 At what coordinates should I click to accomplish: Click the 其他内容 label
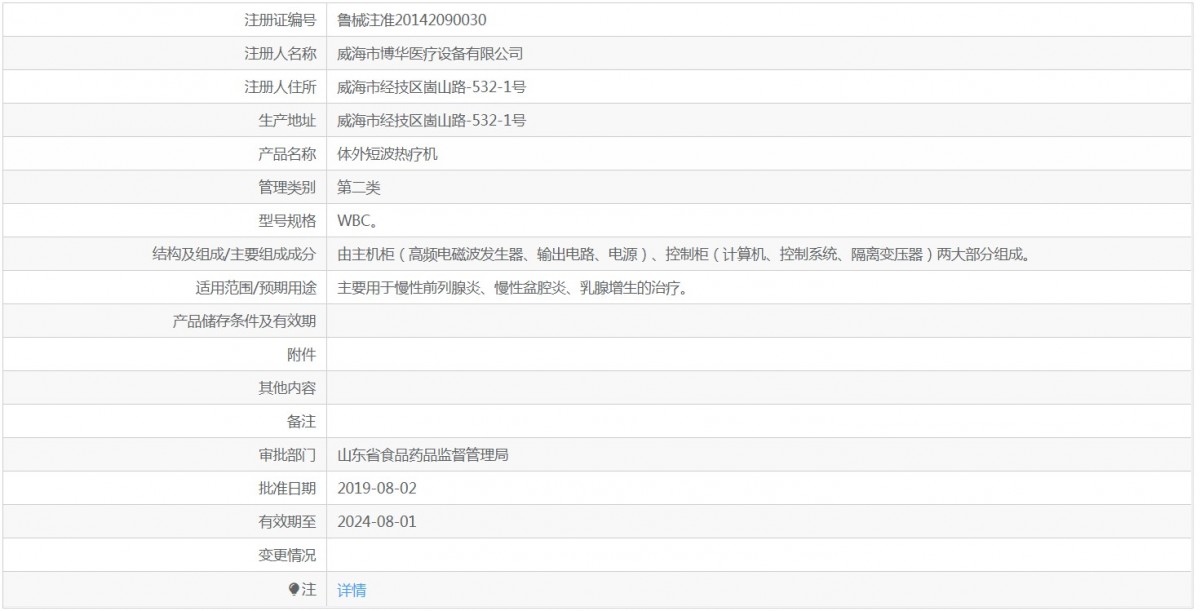point(287,388)
